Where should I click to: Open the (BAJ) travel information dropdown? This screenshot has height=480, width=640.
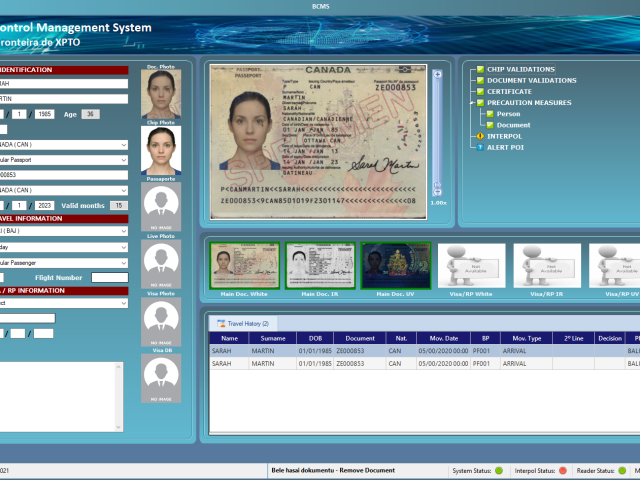coord(124,231)
